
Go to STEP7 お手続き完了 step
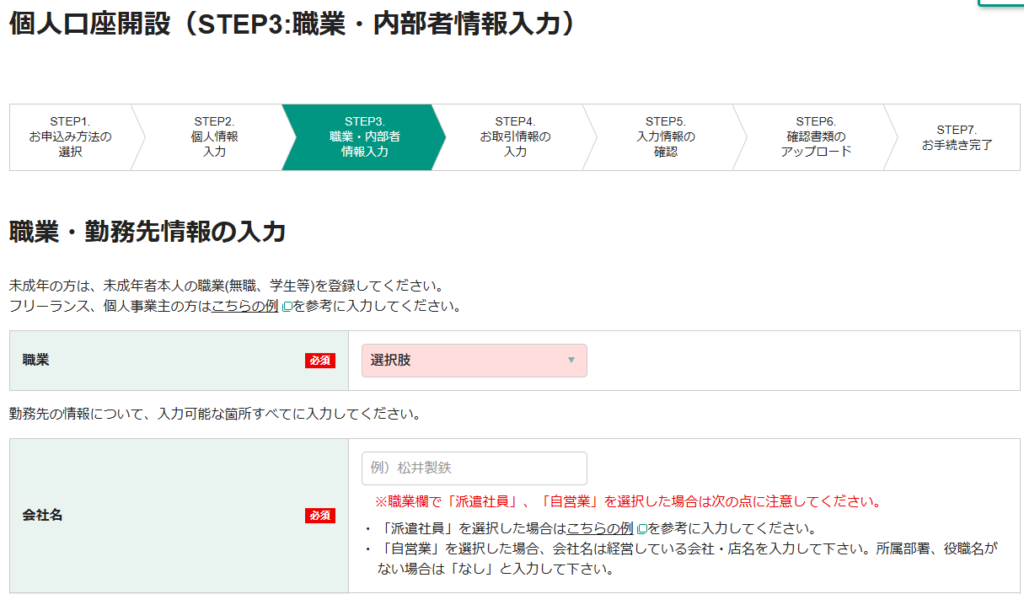point(956,137)
